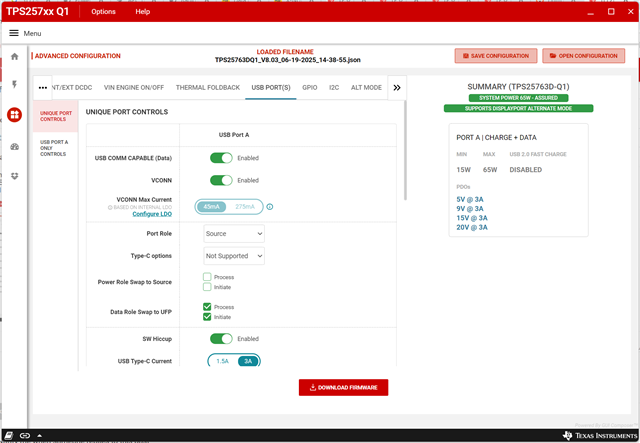
Task: Set USB Type-C Current to 3A
Action: (248, 361)
